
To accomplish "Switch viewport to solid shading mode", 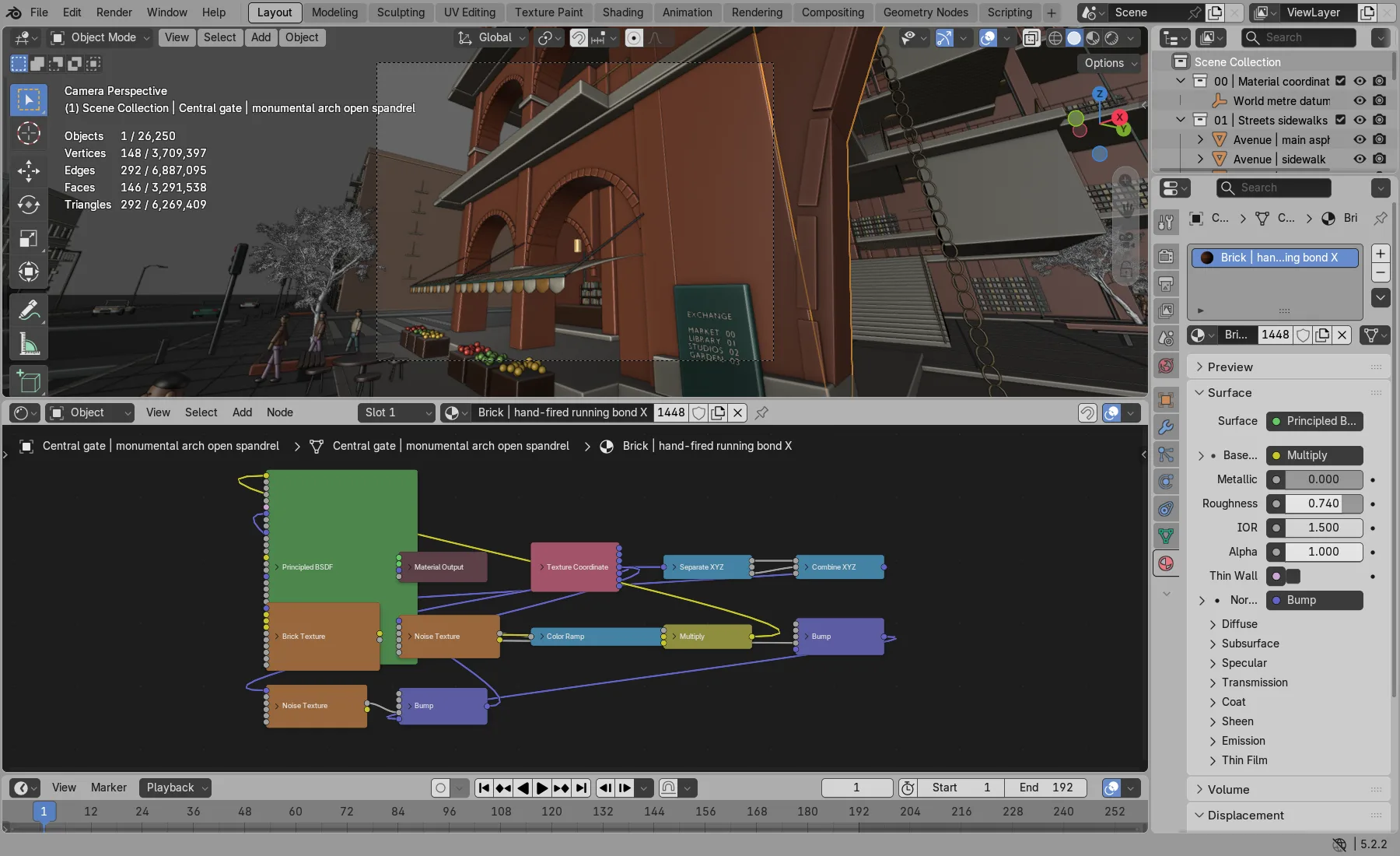I will tap(1074, 37).
